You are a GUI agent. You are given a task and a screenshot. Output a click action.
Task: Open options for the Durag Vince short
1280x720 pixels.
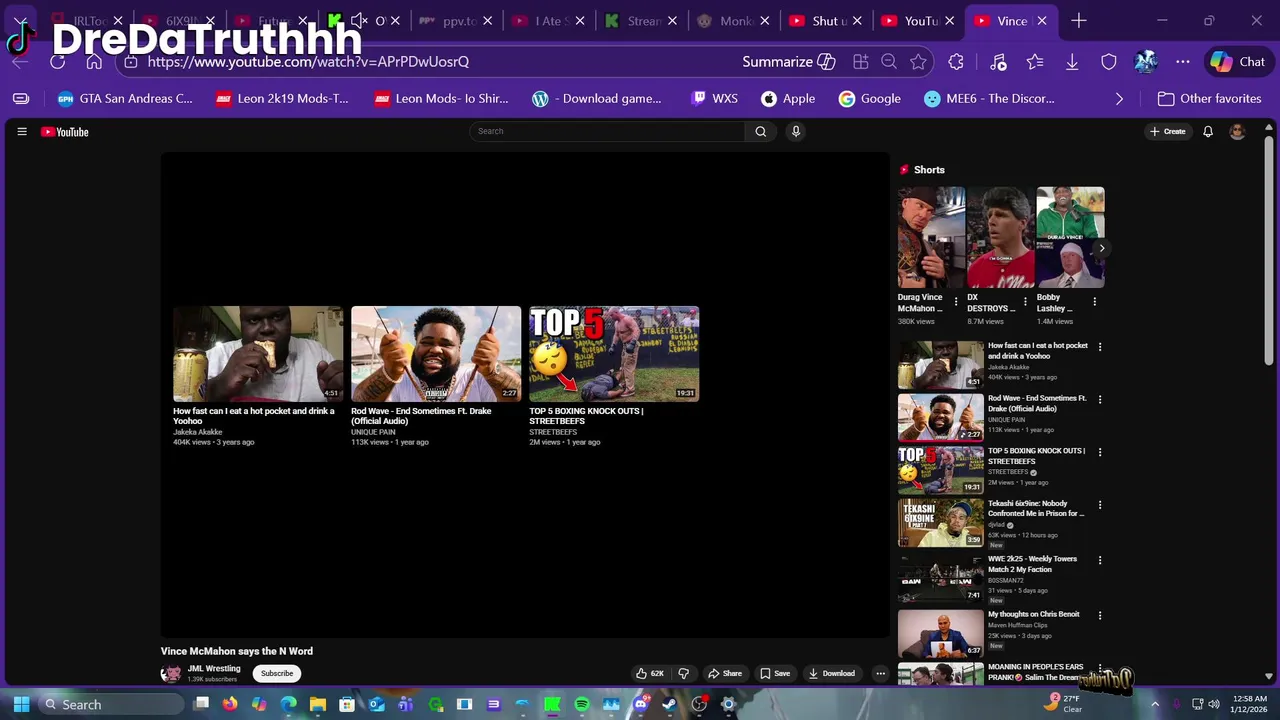955,301
